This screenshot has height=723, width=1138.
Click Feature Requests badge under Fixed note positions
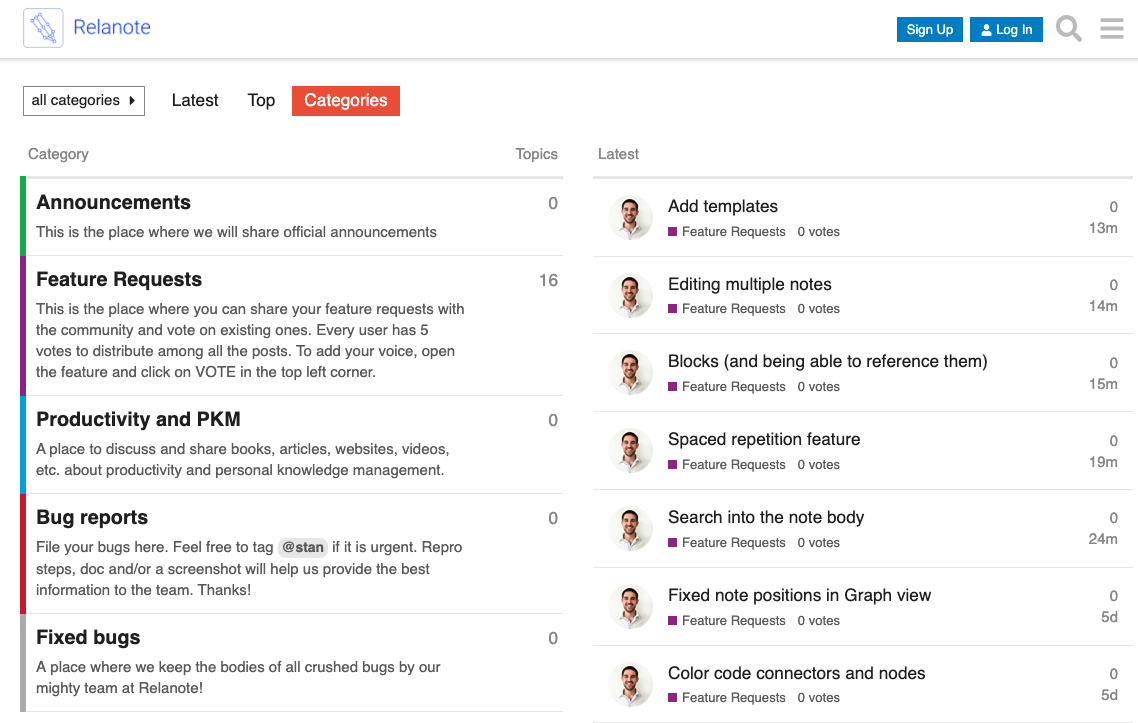(x=726, y=621)
